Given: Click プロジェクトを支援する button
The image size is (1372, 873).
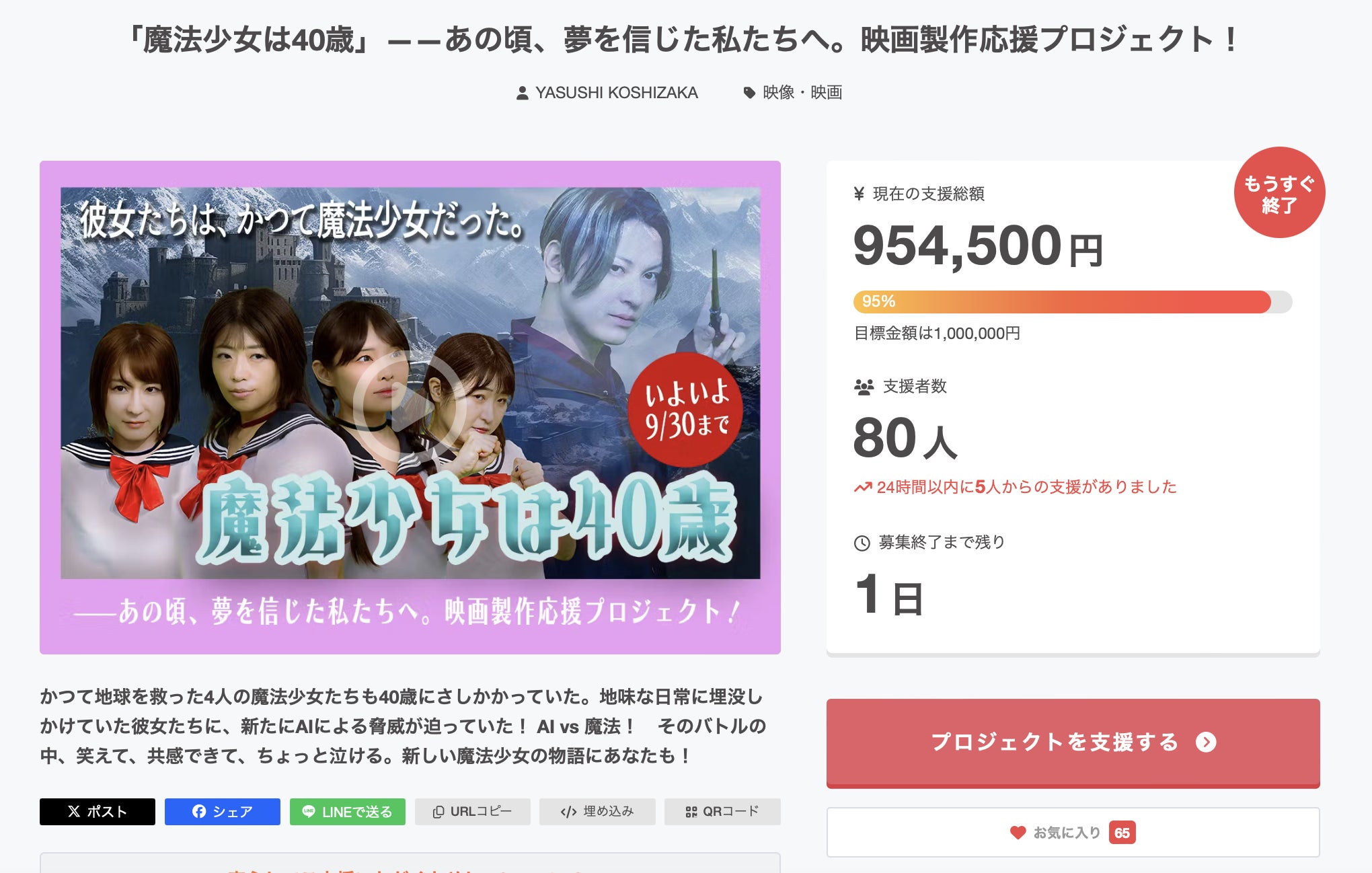Looking at the screenshot, I should pyautogui.click(x=1073, y=742).
